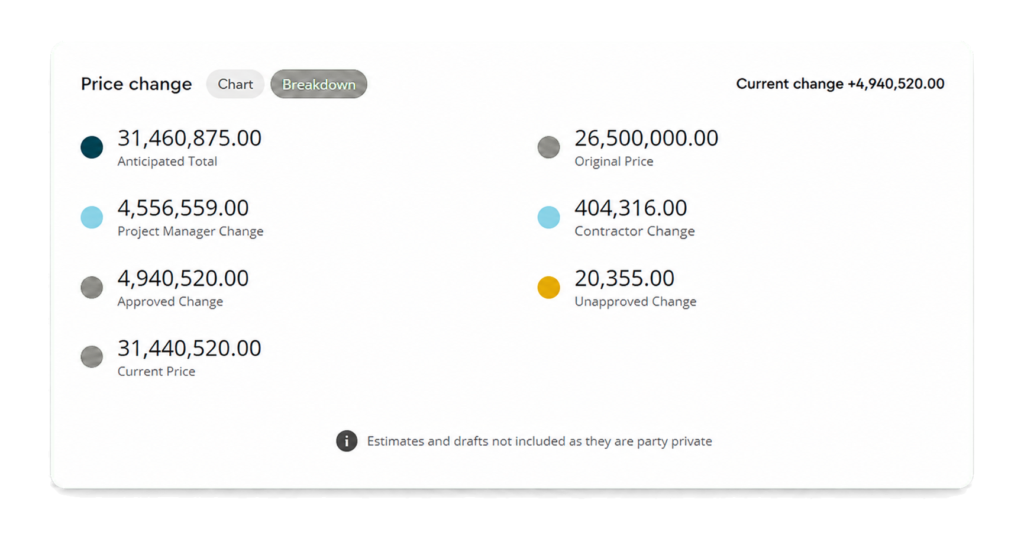
Task: Switch to the Chart tab
Action: tap(235, 84)
